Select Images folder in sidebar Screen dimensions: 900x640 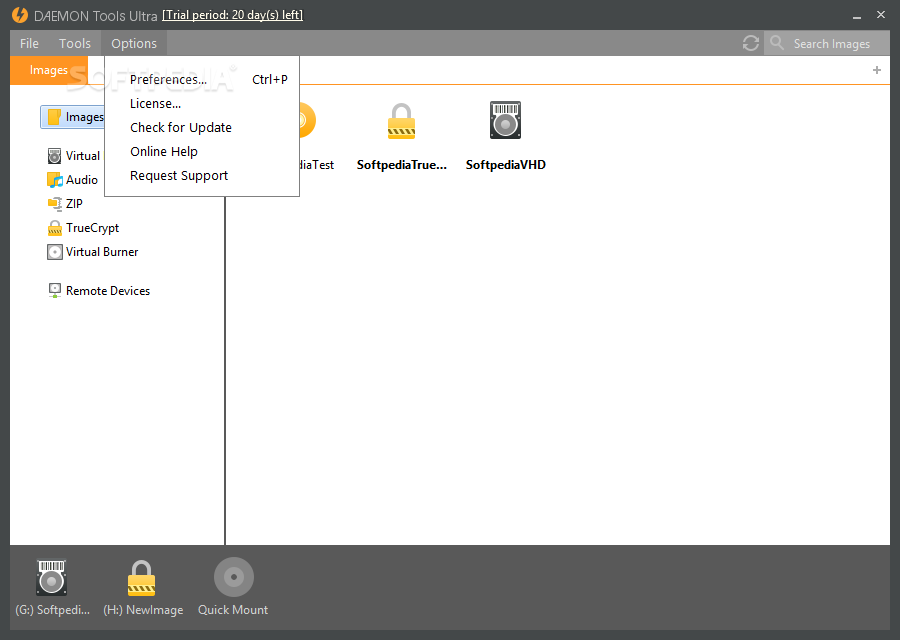73,117
